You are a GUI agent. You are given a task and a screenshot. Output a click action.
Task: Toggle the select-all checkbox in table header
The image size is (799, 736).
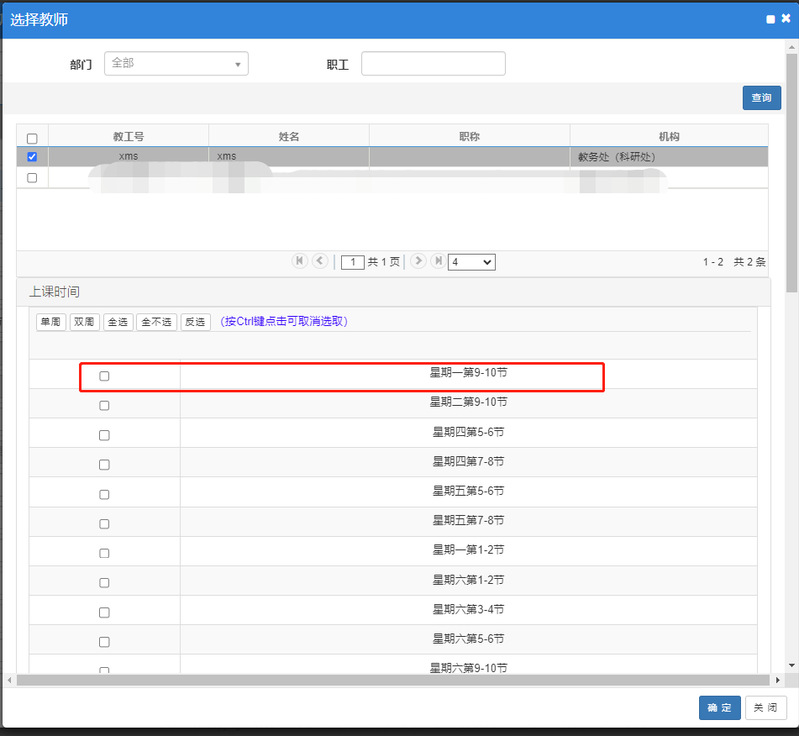32,138
